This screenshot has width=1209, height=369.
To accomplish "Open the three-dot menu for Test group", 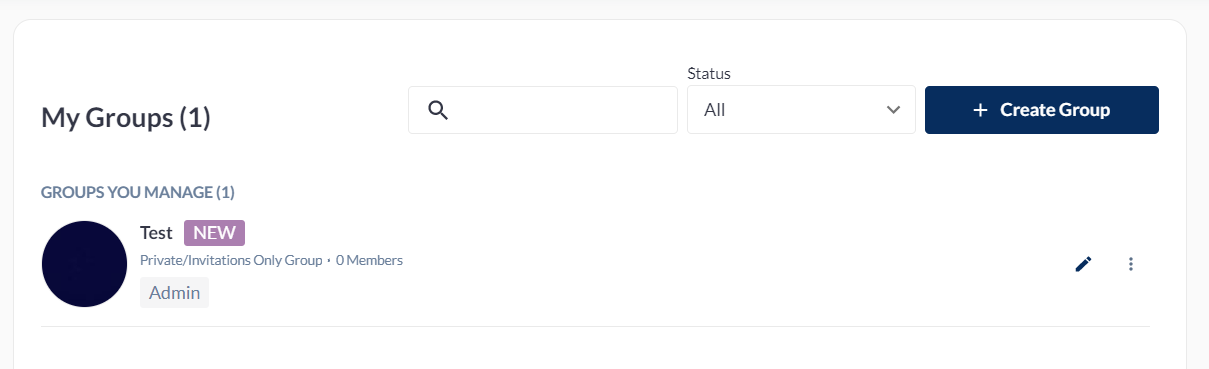I will [1131, 264].
